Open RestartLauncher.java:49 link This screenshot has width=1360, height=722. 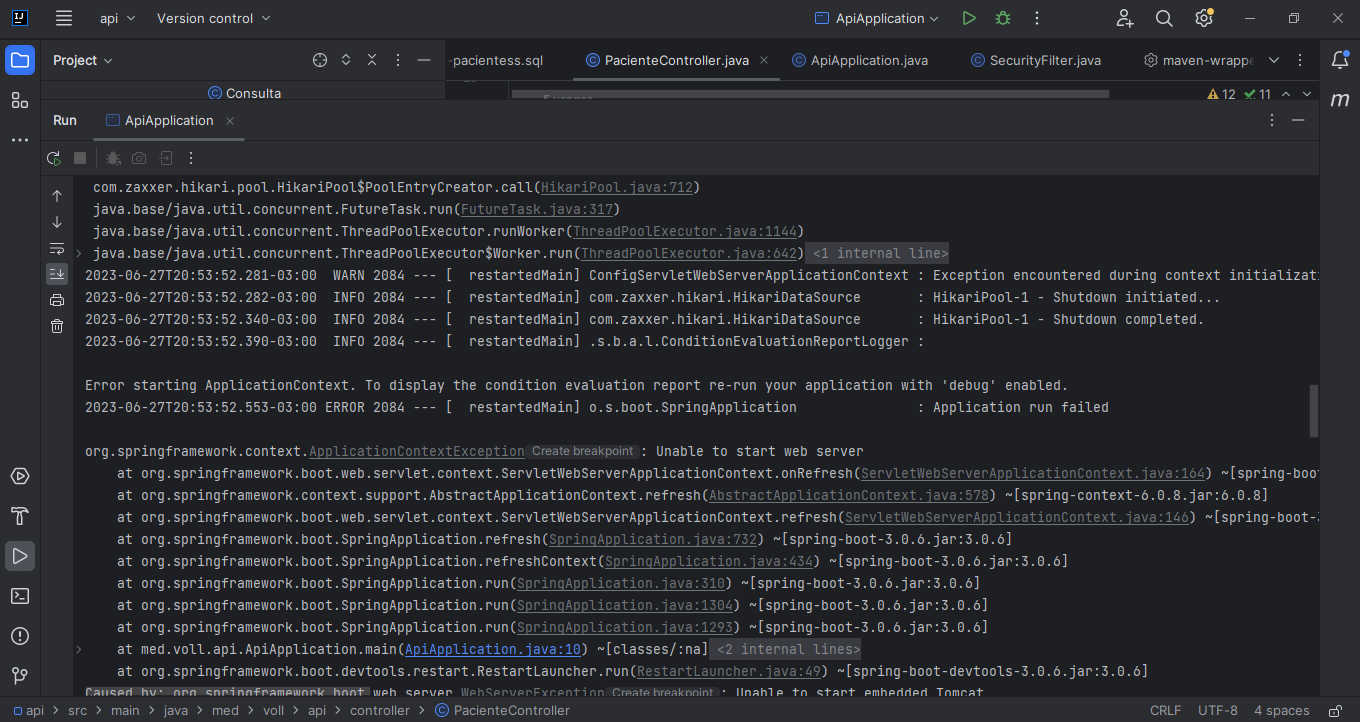[x=729, y=671]
